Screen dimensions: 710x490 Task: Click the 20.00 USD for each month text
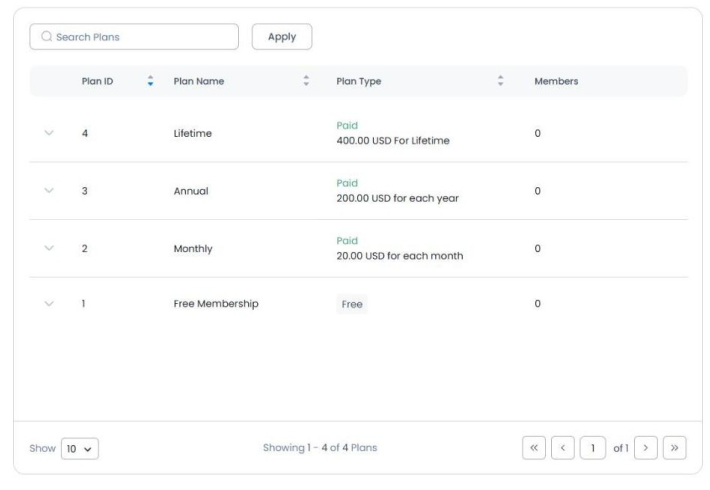point(400,256)
